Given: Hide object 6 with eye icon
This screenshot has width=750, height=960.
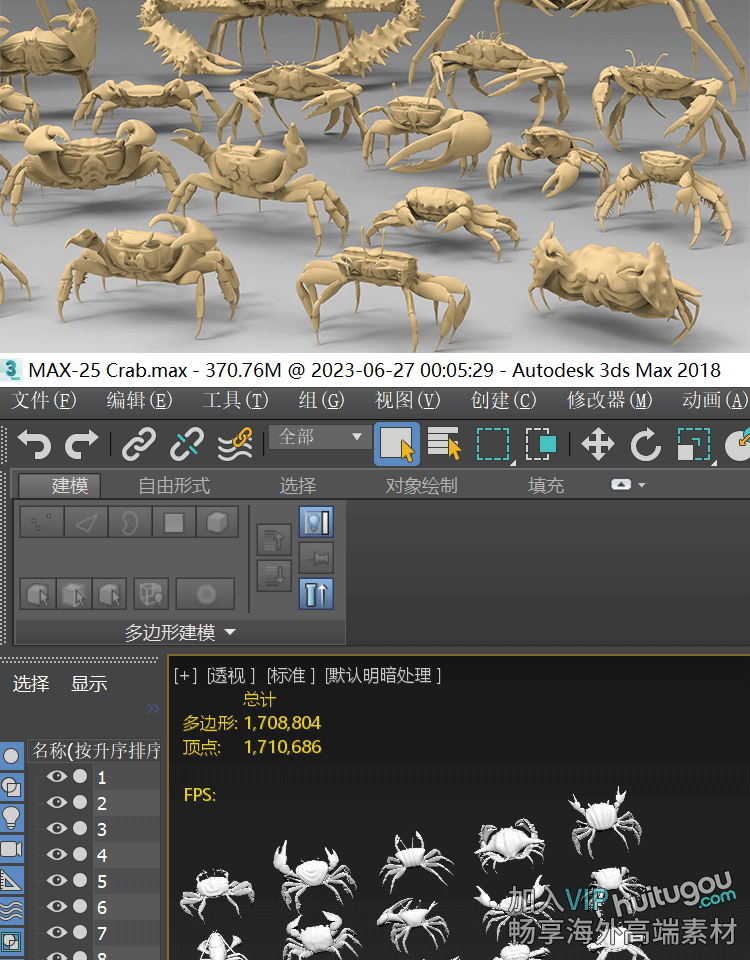Looking at the screenshot, I should pos(57,906).
